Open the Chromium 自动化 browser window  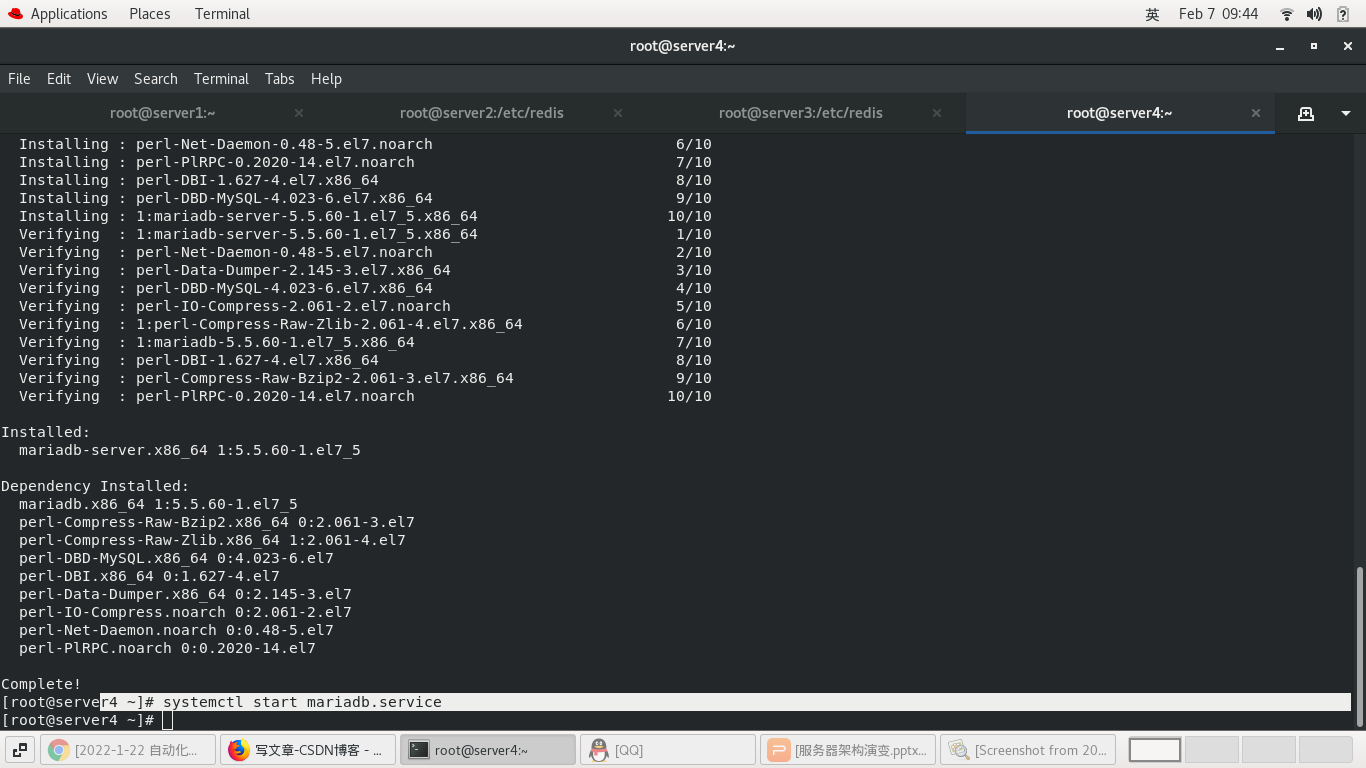(x=127, y=749)
